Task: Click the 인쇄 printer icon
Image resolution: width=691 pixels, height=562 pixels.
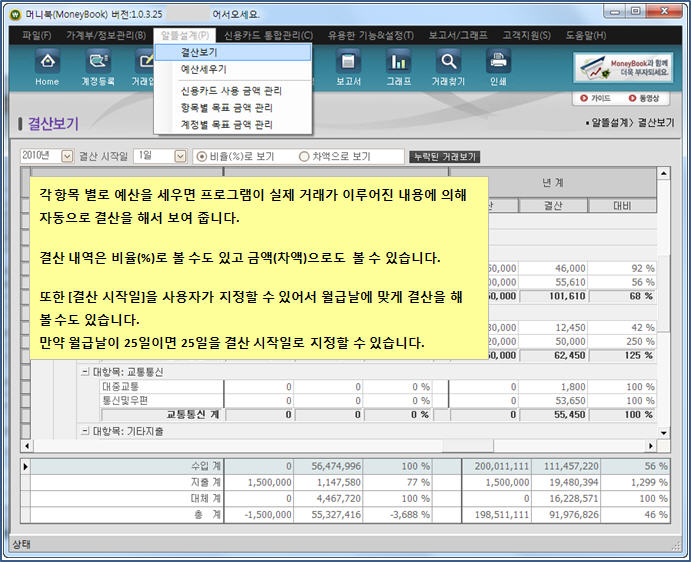Action: (498, 66)
